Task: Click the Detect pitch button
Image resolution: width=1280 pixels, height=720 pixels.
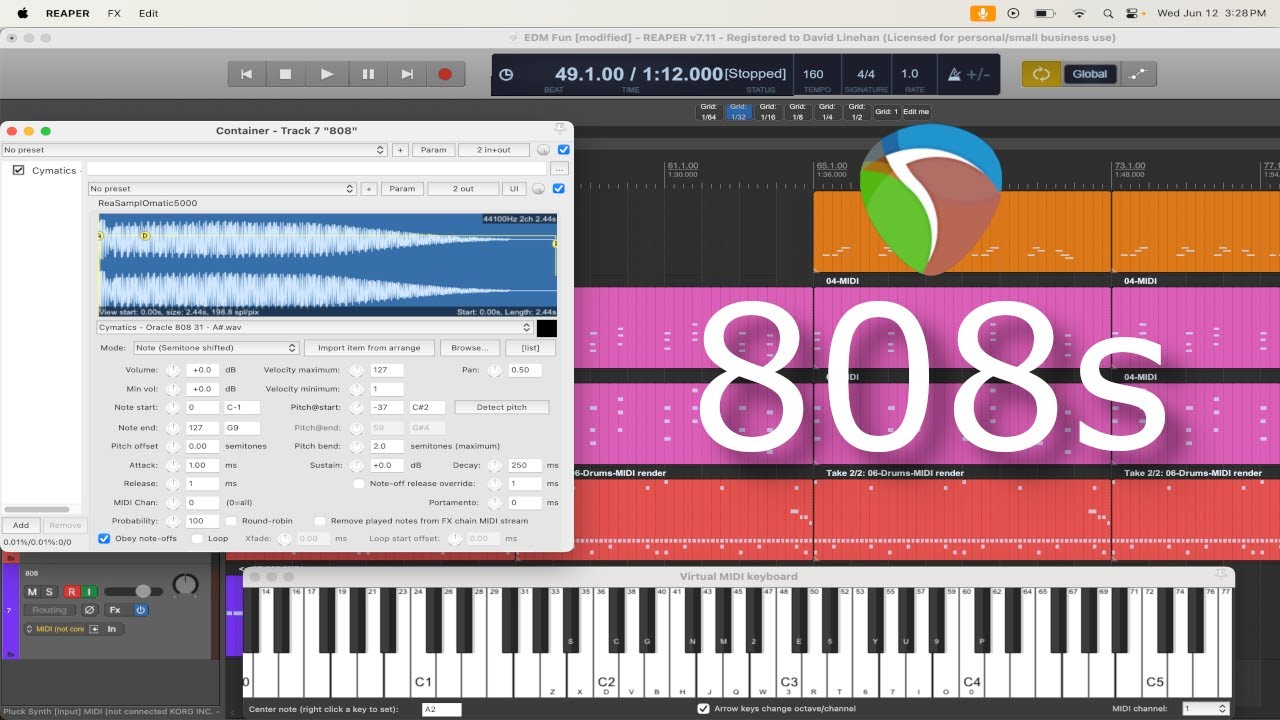Action: point(502,407)
